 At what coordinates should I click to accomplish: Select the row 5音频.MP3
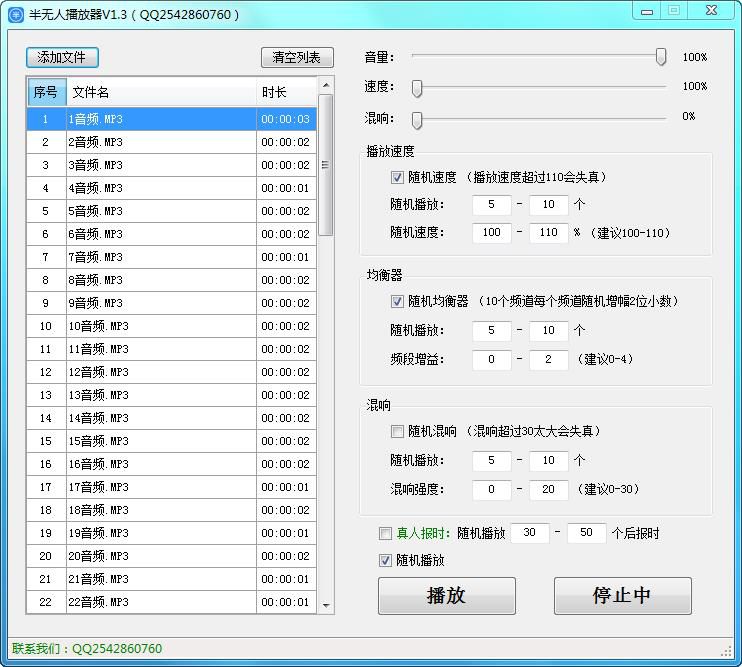(x=171, y=211)
